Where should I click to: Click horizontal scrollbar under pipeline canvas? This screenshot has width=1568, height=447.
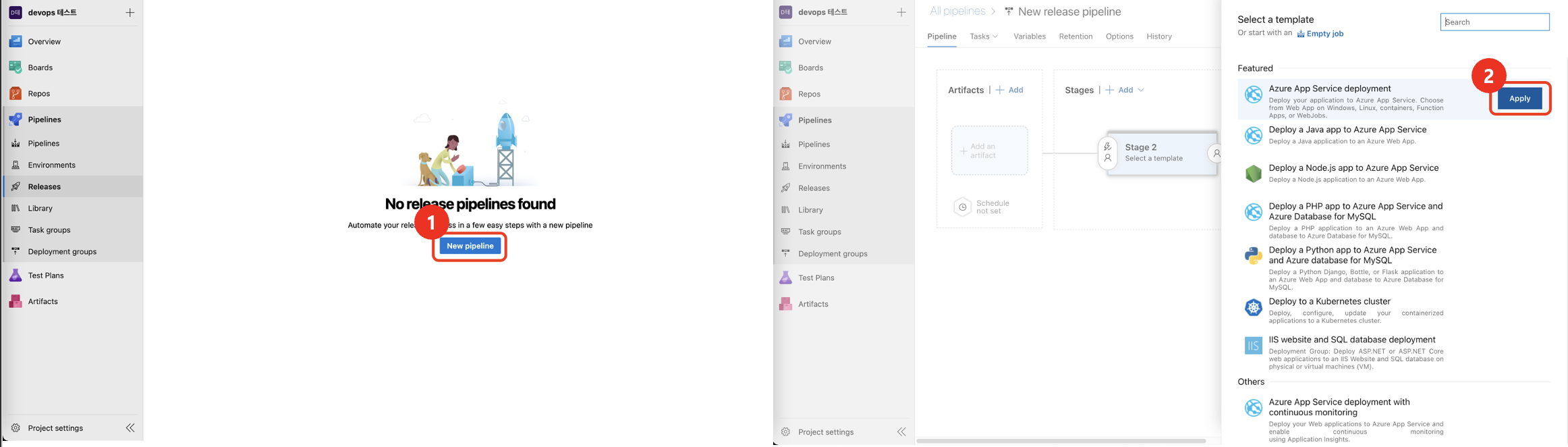(x=1061, y=441)
